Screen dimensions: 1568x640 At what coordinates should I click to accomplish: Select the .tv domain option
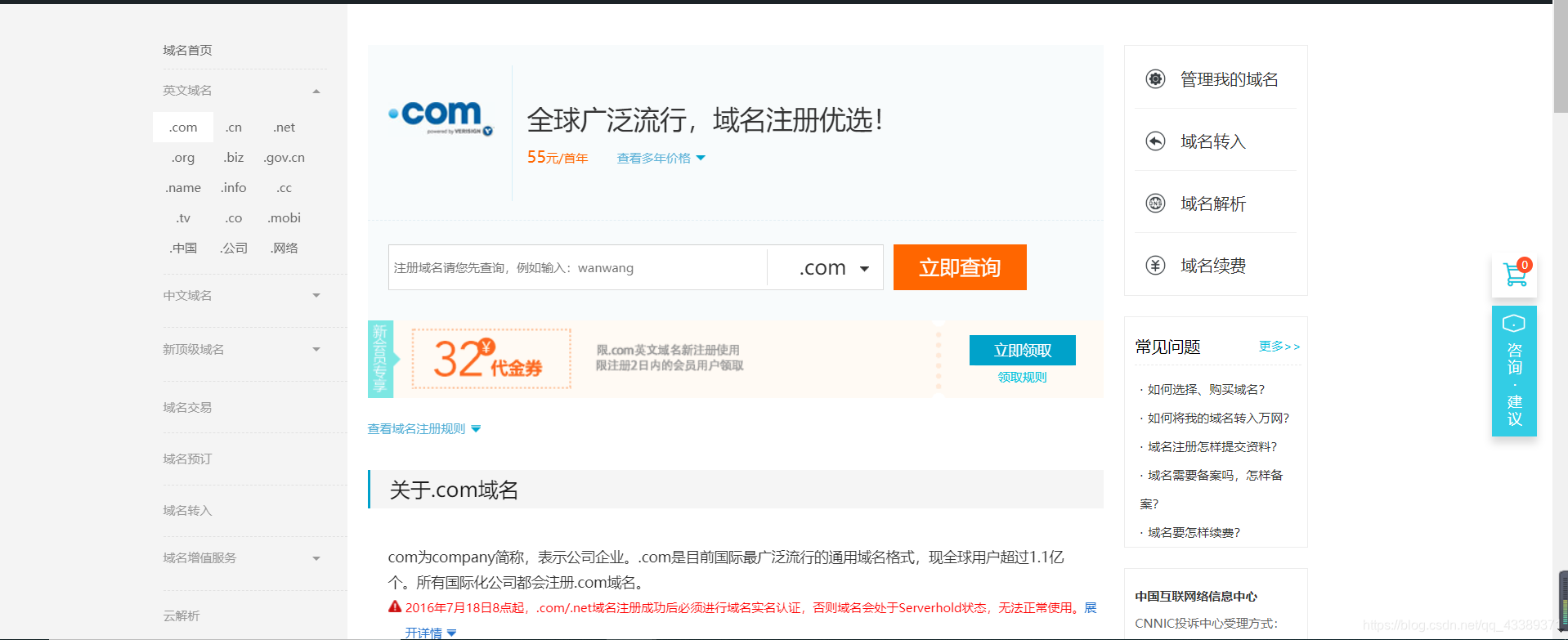[x=183, y=218]
